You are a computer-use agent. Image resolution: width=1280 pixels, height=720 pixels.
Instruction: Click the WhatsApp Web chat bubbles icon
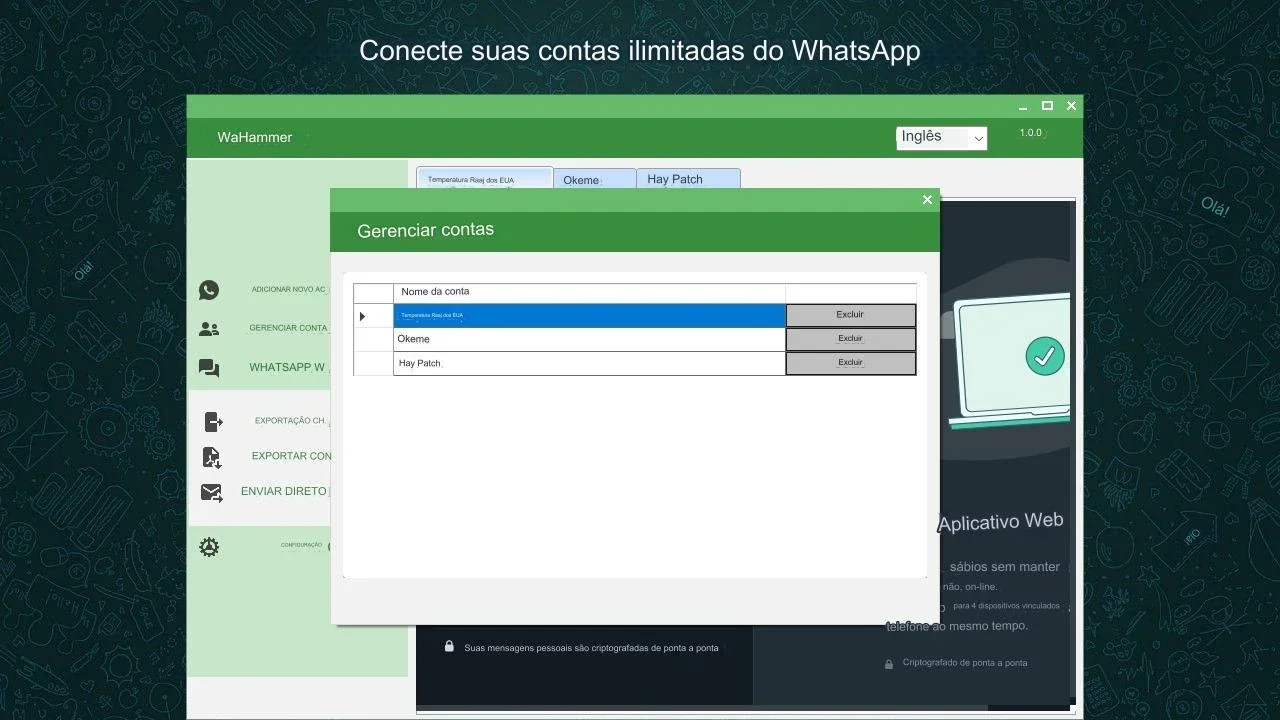pos(209,368)
